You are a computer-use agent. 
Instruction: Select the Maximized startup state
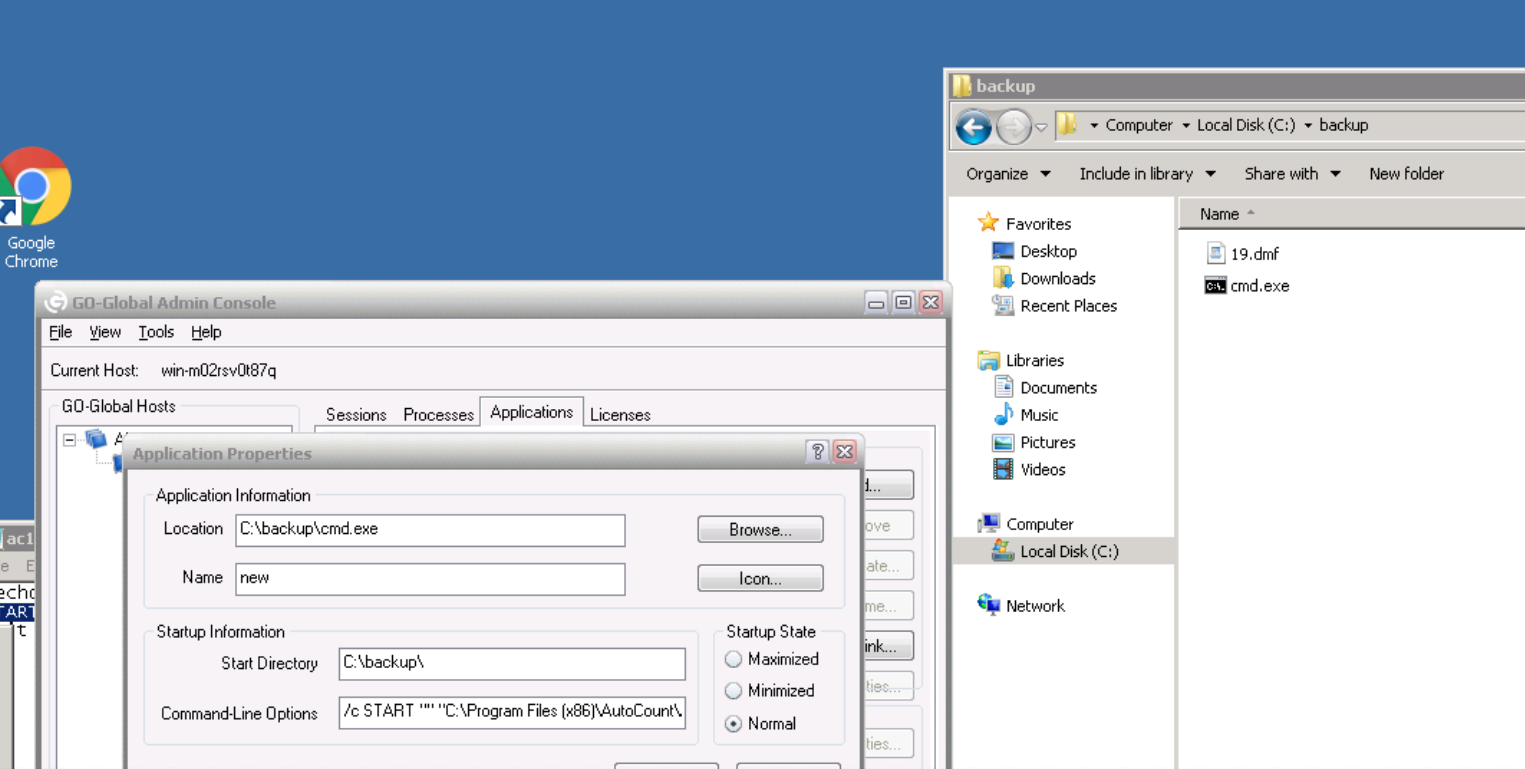tap(734, 659)
